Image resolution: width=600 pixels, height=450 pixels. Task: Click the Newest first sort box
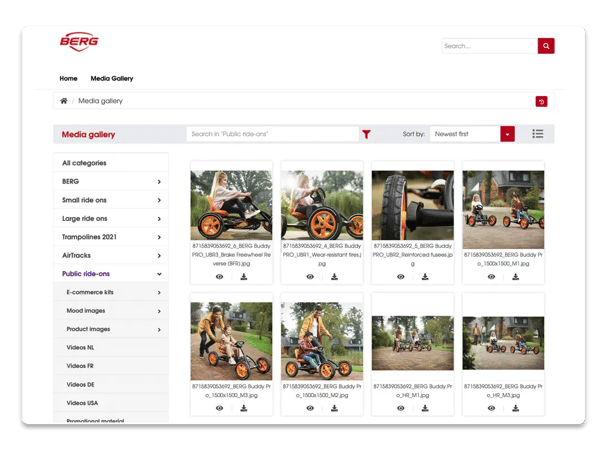coord(465,134)
